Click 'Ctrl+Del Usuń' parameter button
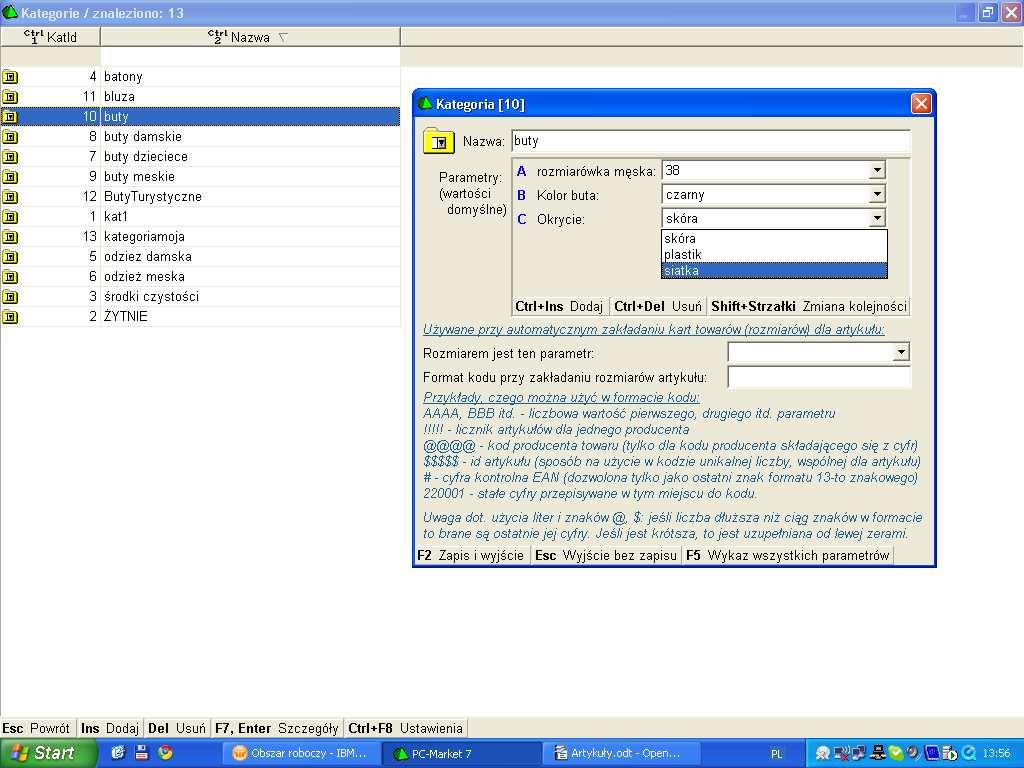The image size is (1024, 768). [658, 306]
